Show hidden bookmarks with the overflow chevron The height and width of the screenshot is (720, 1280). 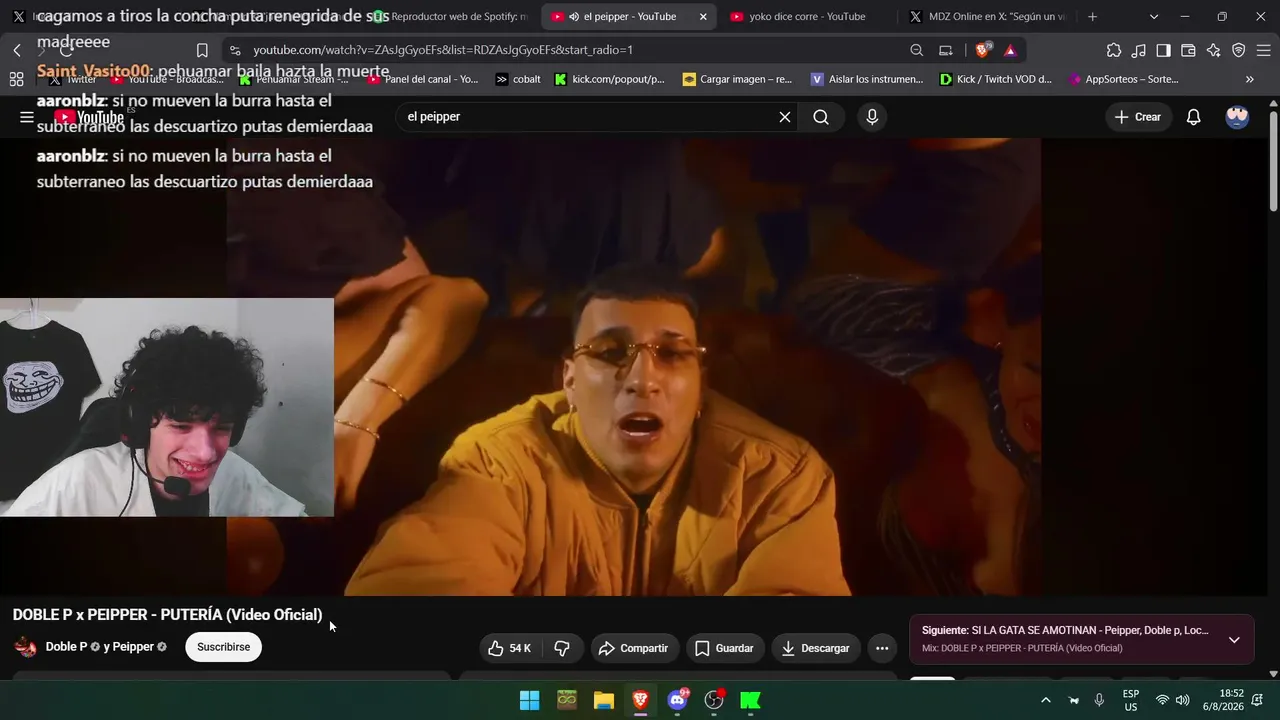point(1250,79)
